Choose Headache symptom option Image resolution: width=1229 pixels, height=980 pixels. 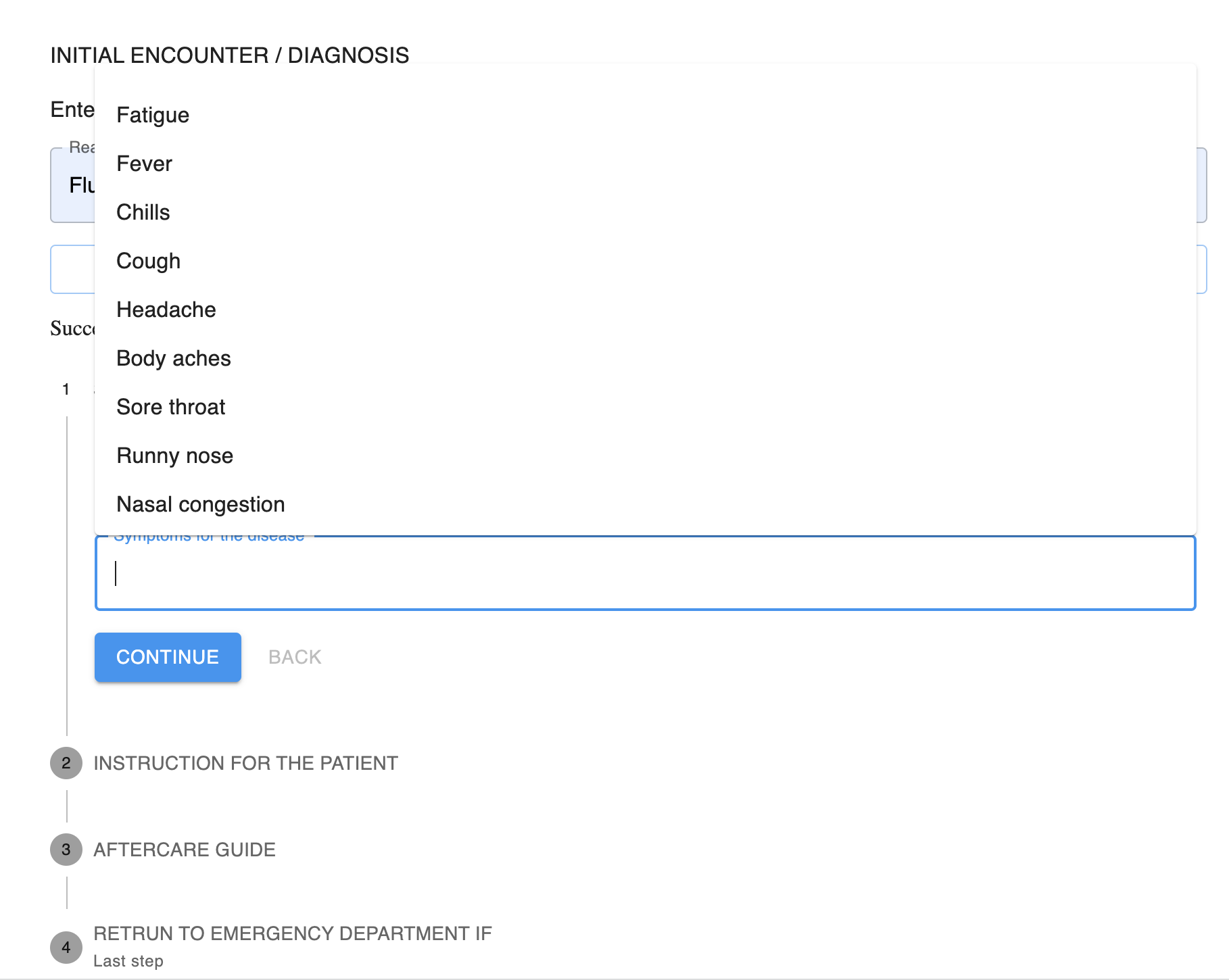[x=646, y=310]
